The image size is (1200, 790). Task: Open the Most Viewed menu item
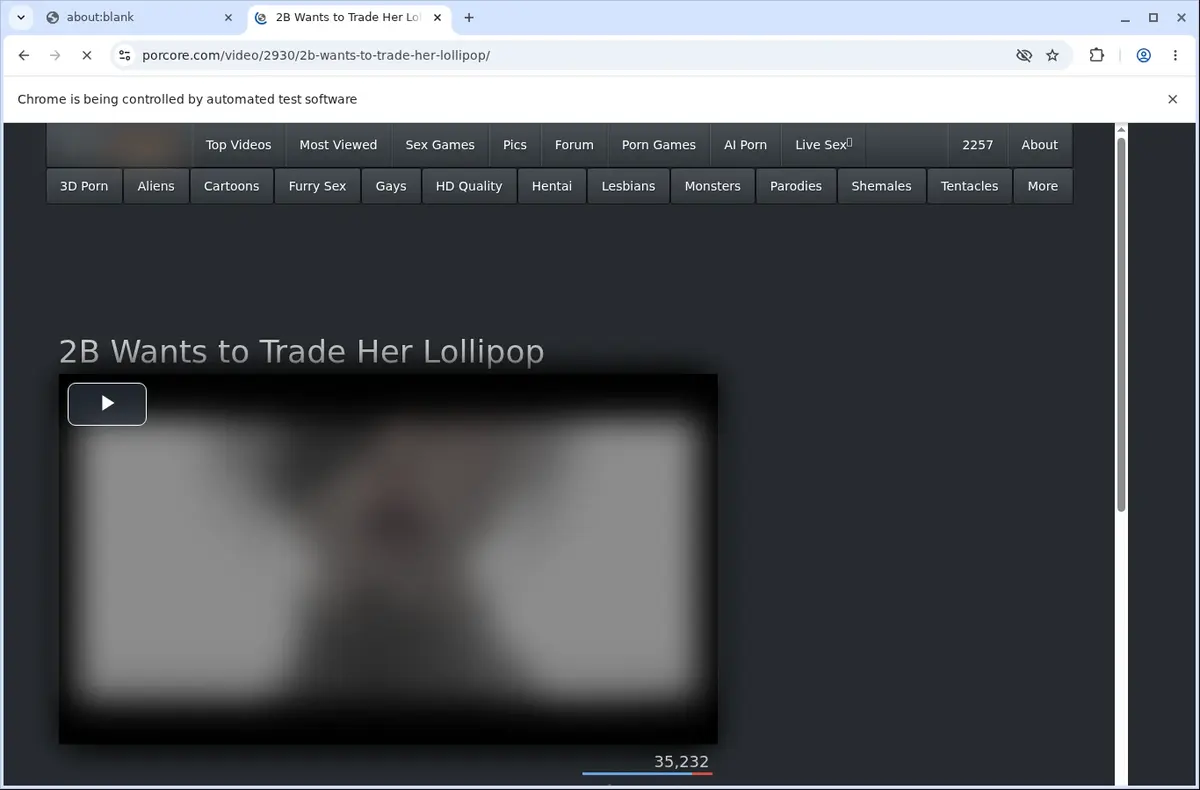[x=338, y=145]
